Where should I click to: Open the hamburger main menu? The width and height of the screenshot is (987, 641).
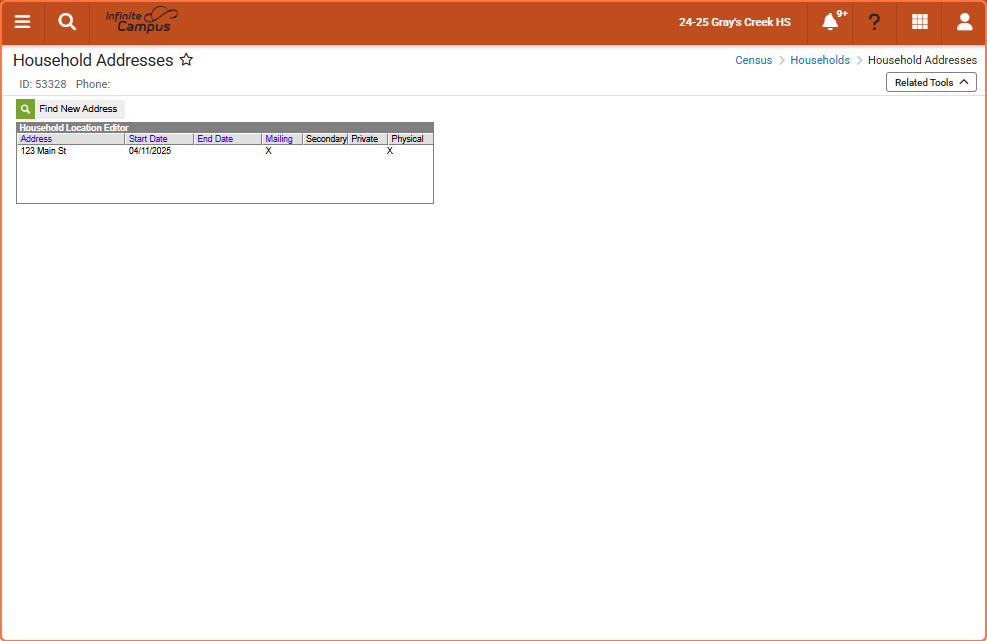(22, 22)
